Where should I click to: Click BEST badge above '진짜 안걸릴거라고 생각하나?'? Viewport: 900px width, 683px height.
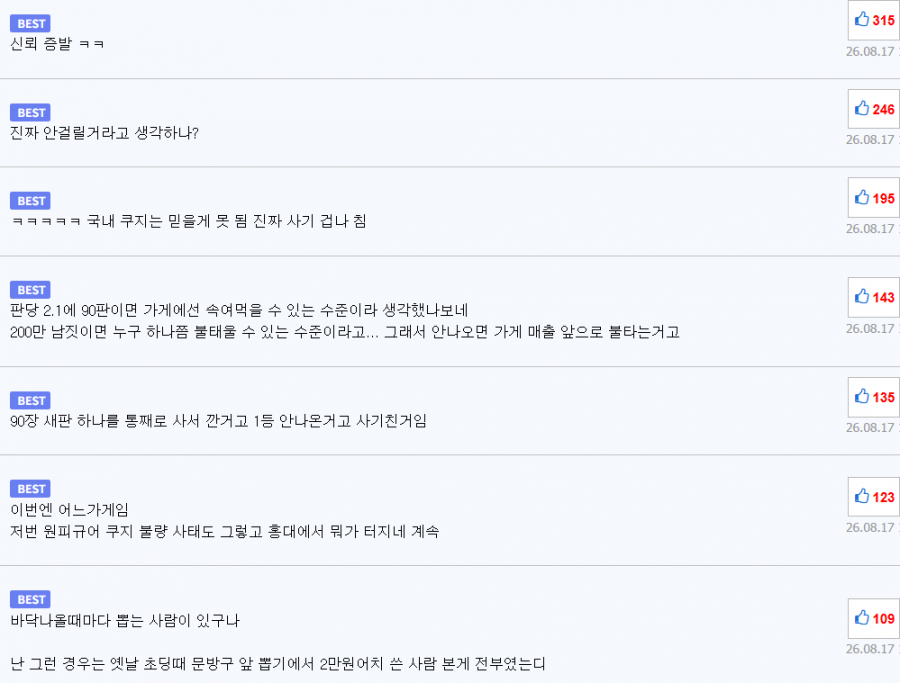[x=30, y=112]
